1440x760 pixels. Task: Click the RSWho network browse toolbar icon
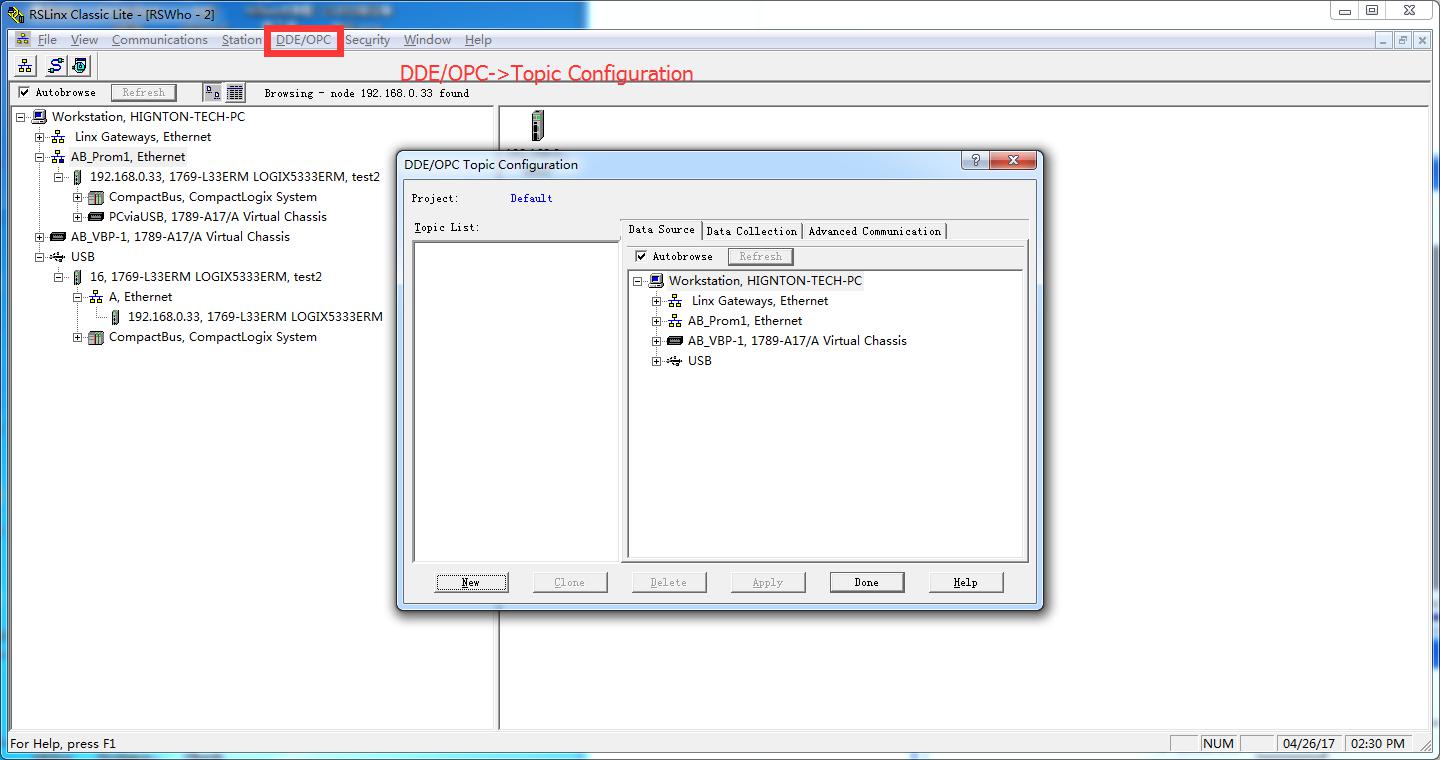pyautogui.click(x=25, y=66)
